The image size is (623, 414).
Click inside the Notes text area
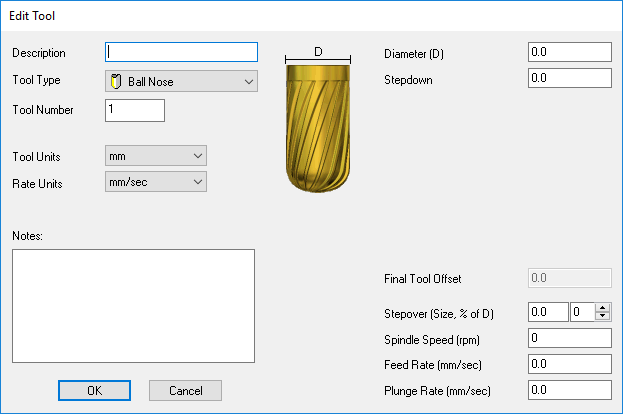pos(133,308)
